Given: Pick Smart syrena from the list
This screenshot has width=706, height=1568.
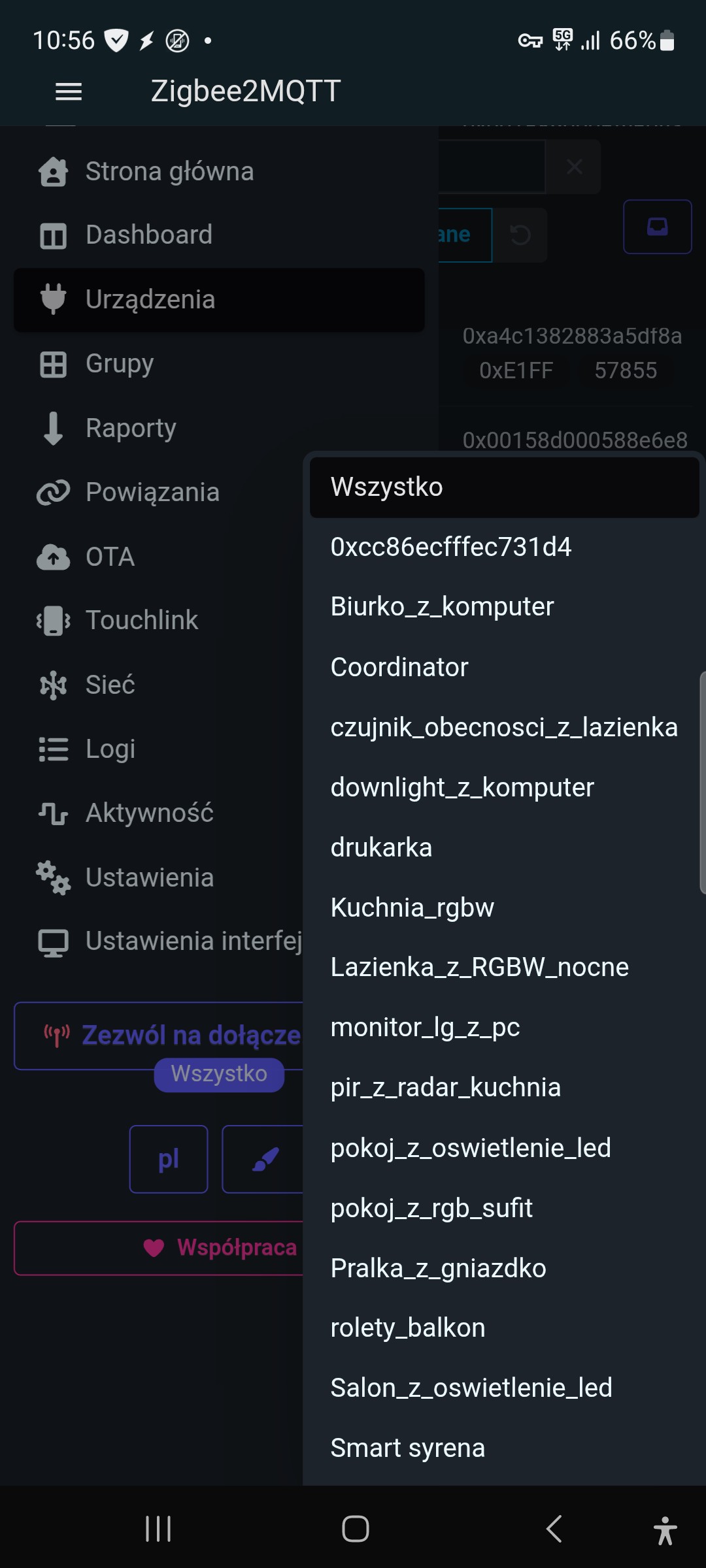Looking at the screenshot, I should [x=407, y=1448].
